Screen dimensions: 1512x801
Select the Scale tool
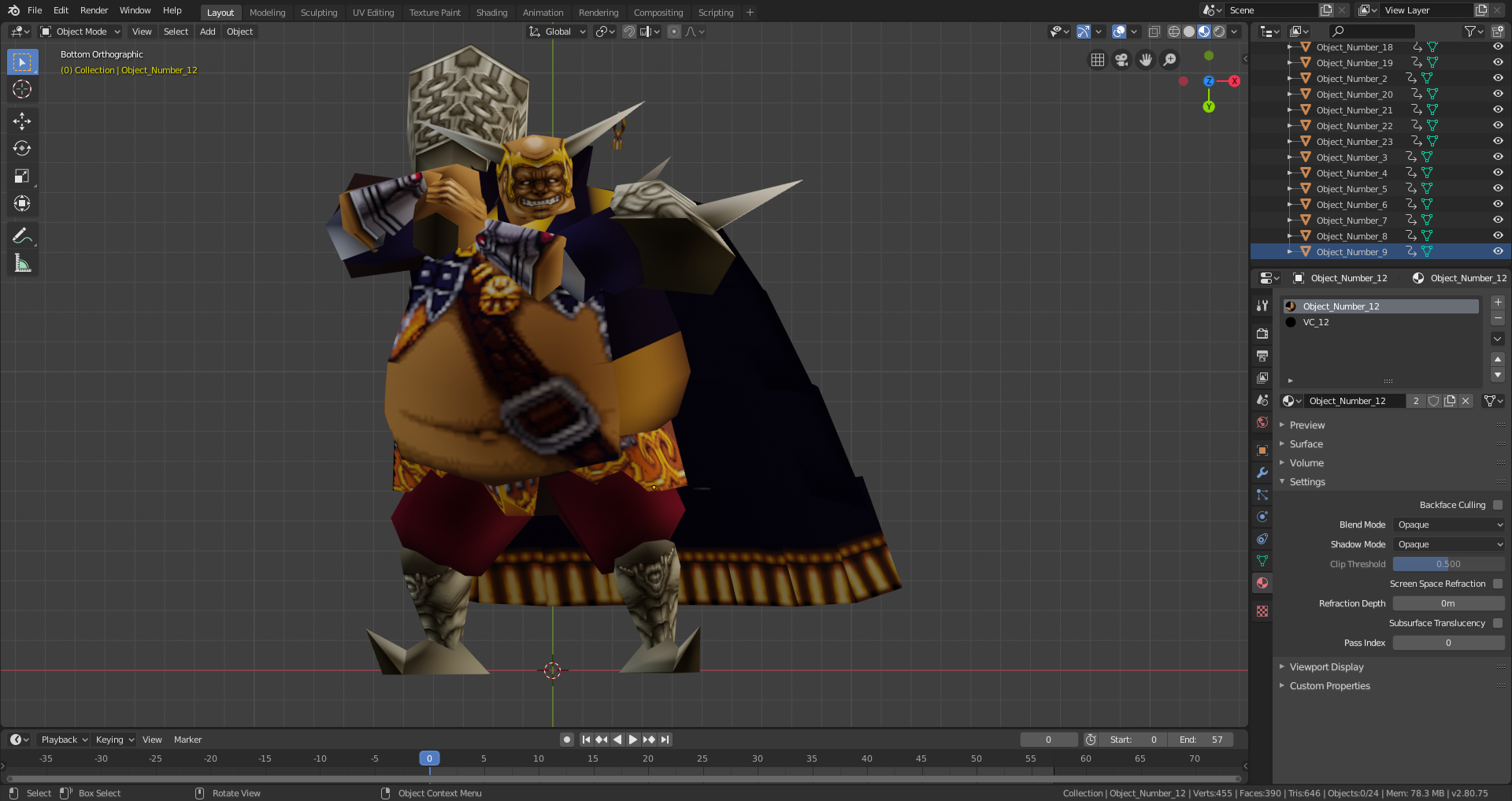pyautogui.click(x=22, y=176)
